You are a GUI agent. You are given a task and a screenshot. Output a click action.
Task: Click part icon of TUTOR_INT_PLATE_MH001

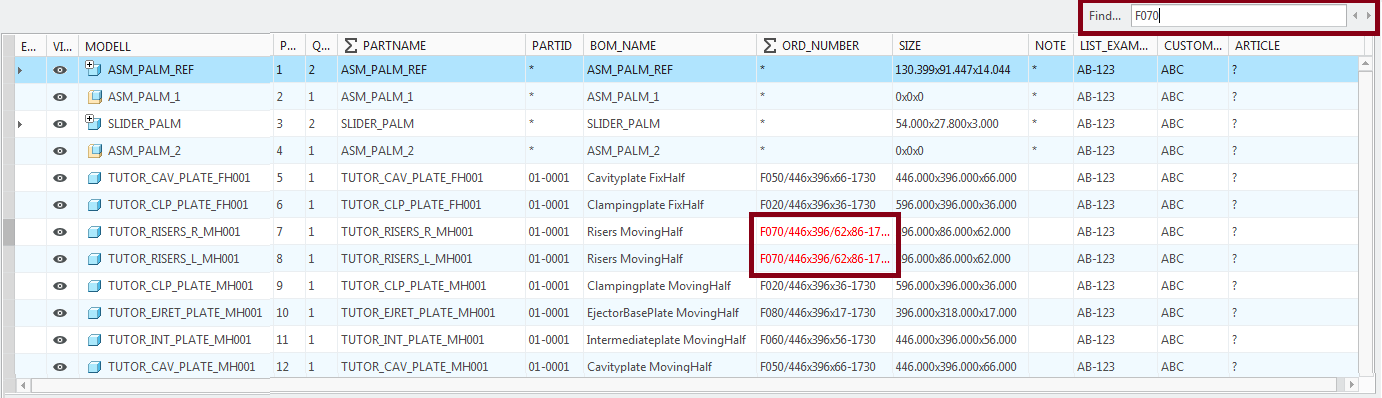[x=95, y=340]
